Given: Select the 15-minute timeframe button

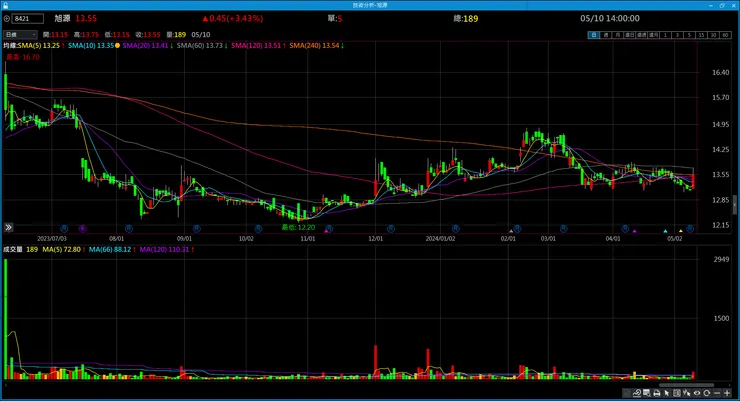Looking at the screenshot, I should [701, 35].
